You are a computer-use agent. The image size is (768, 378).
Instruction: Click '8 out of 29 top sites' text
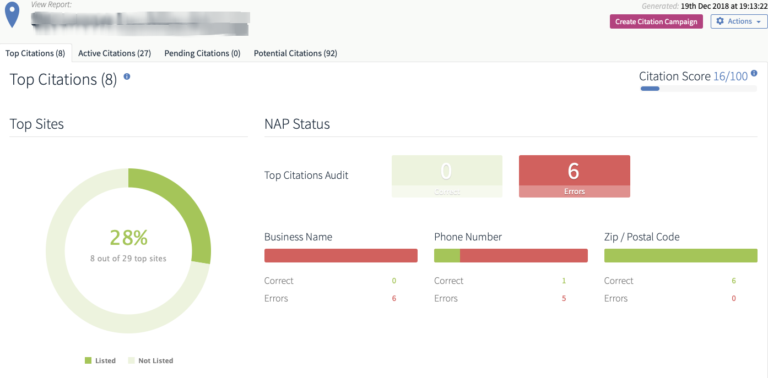point(128,259)
